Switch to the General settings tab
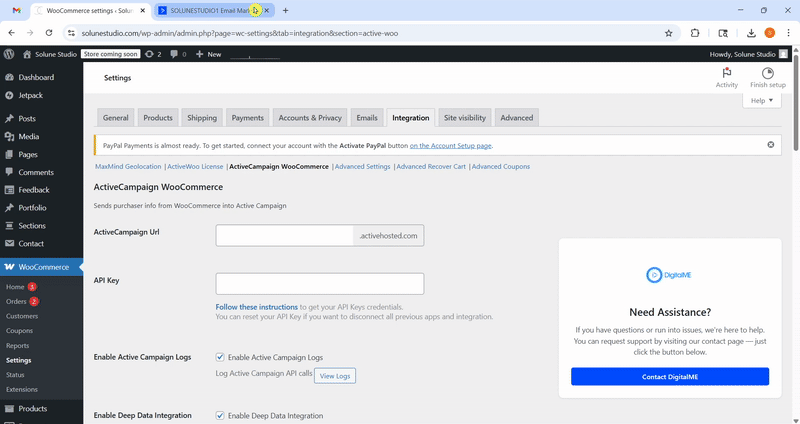This screenshot has height=424, width=800. tap(116, 117)
